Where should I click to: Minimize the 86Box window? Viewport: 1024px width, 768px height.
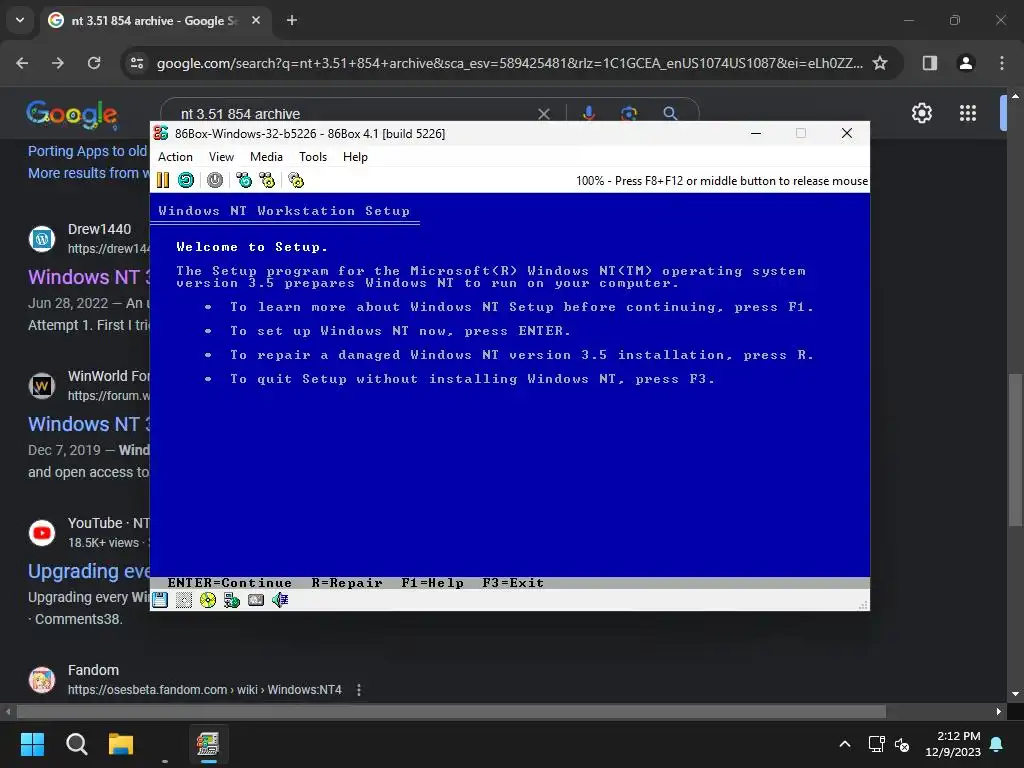tap(756, 133)
